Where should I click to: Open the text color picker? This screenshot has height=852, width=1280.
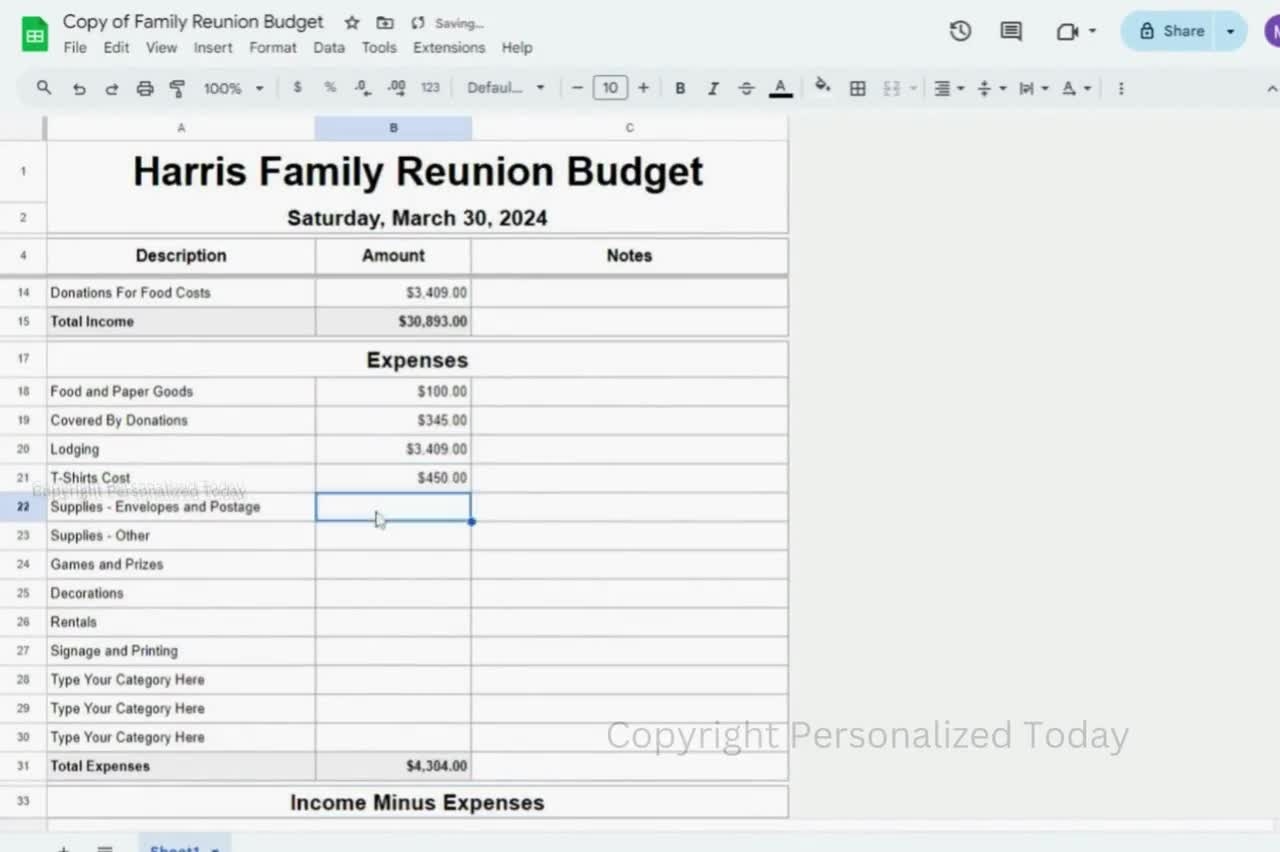[x=780, y=88]
